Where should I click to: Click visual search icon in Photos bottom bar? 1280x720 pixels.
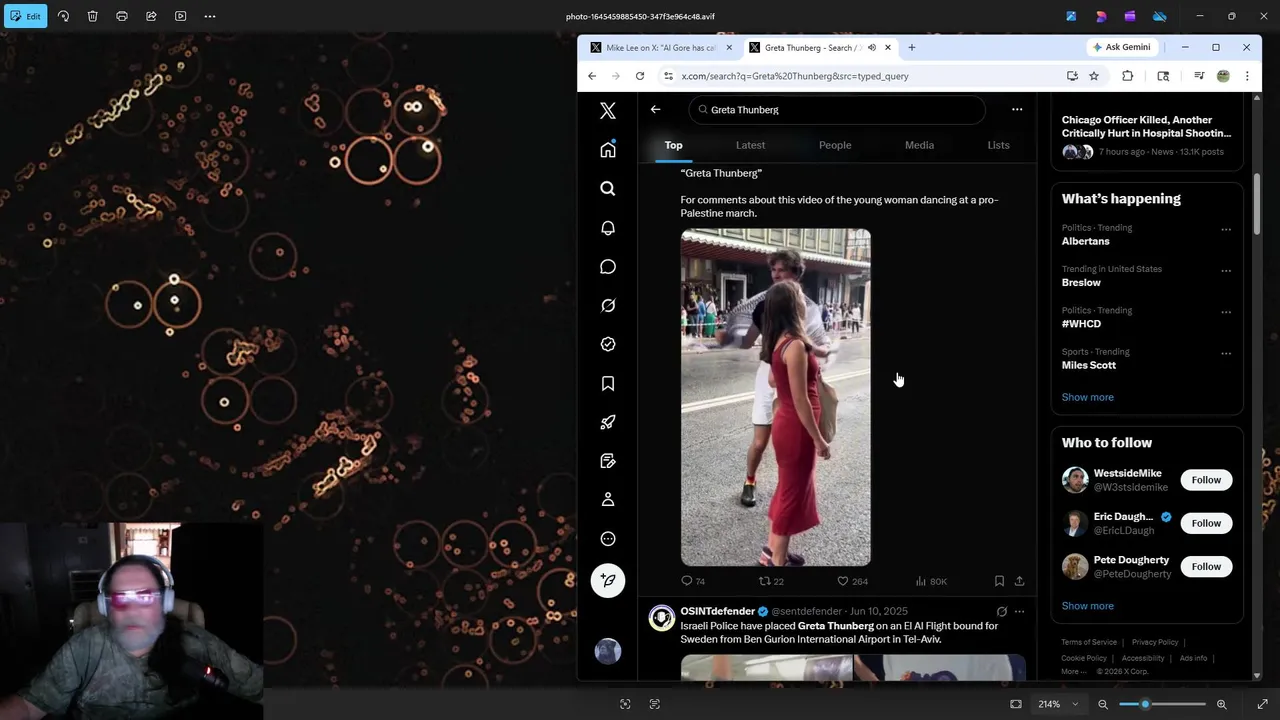(625, 704)
